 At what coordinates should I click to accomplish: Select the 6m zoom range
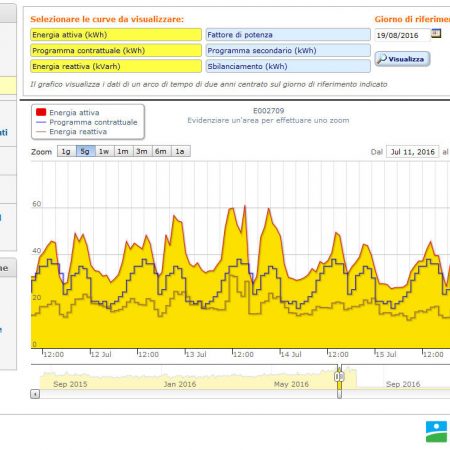pyautogui.click(x=161, y=151)
